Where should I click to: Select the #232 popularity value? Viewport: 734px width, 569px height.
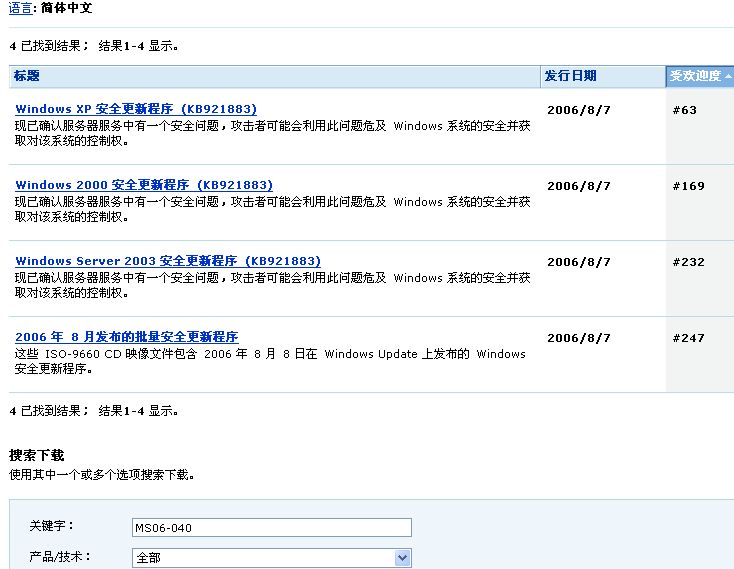pos(689,262)
